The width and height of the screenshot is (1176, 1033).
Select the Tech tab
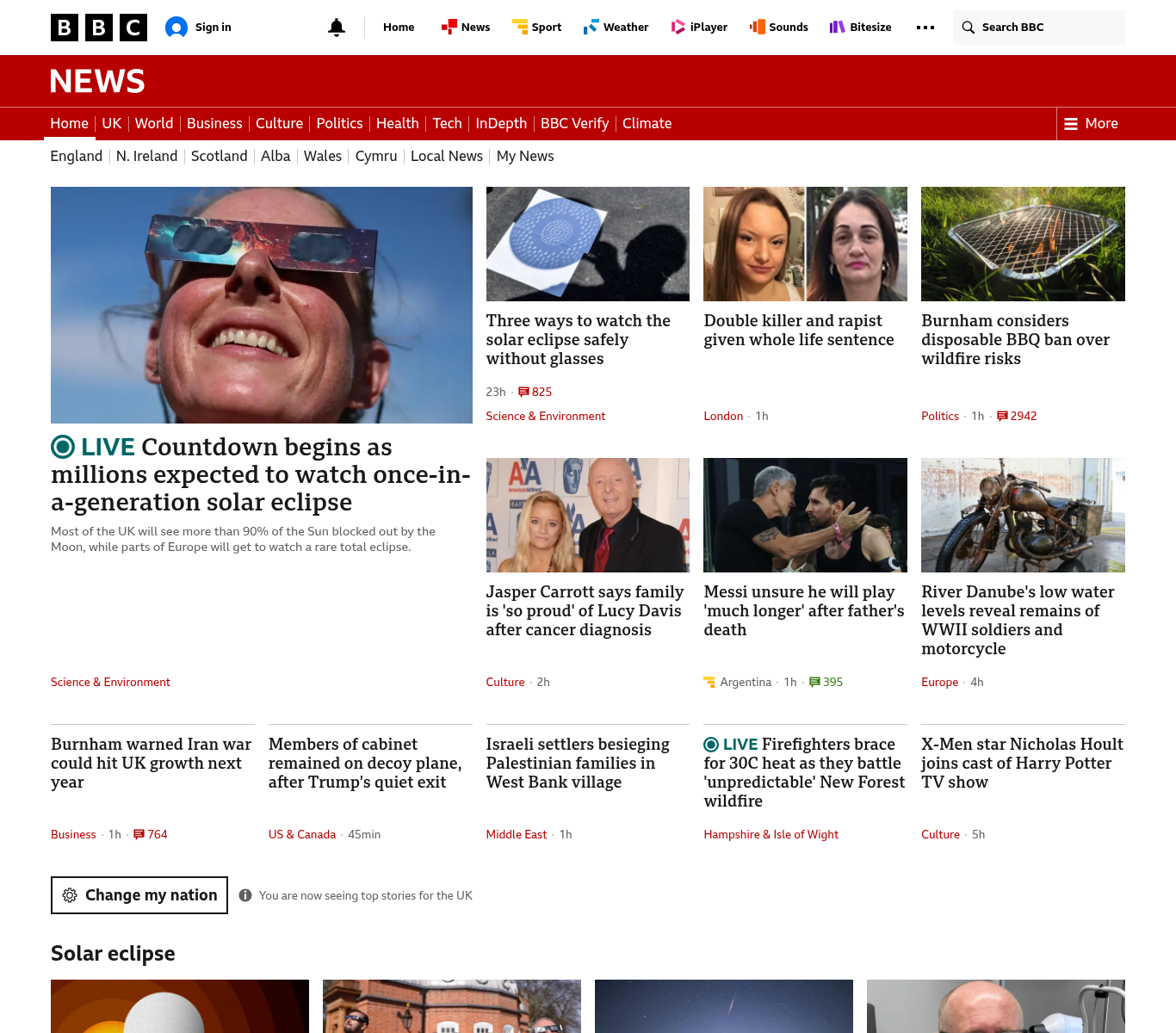(x=447, y=124)
